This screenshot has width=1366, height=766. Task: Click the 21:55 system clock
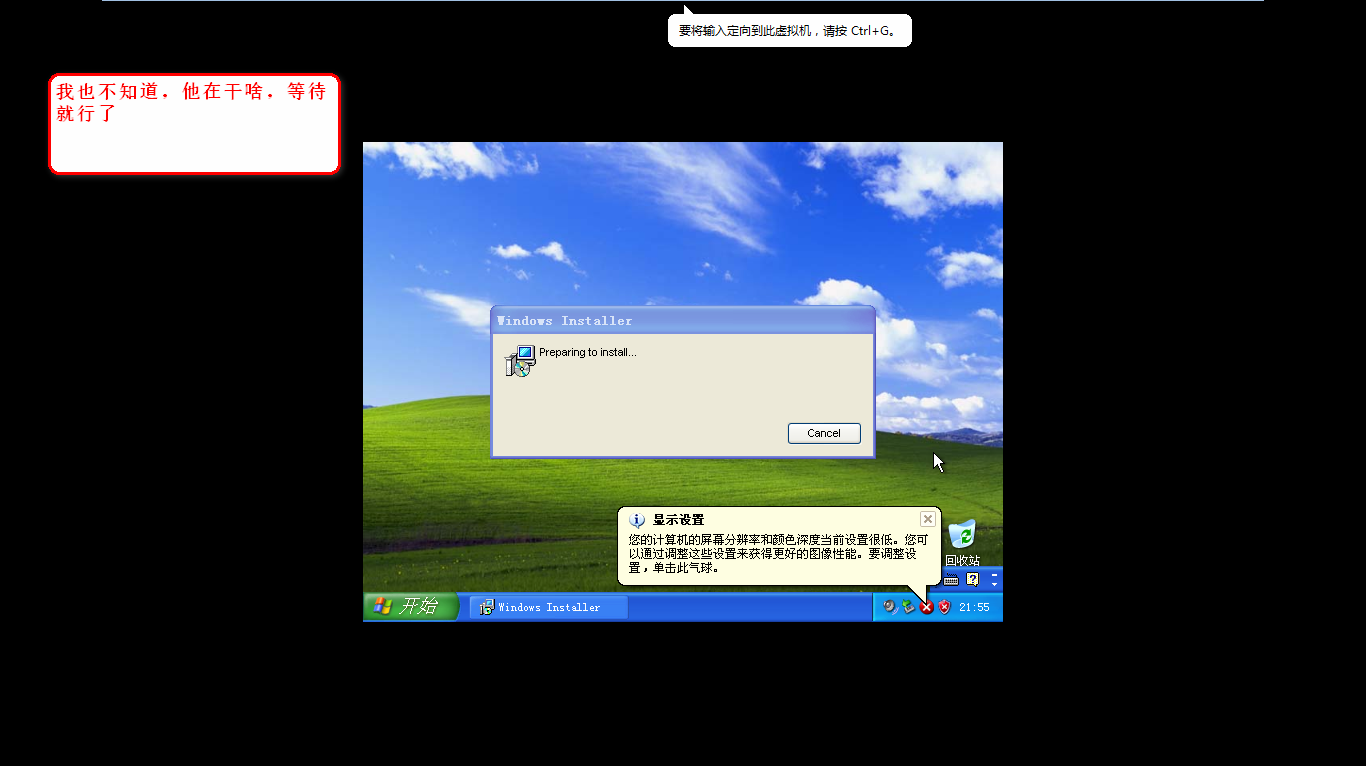(974, 607)
